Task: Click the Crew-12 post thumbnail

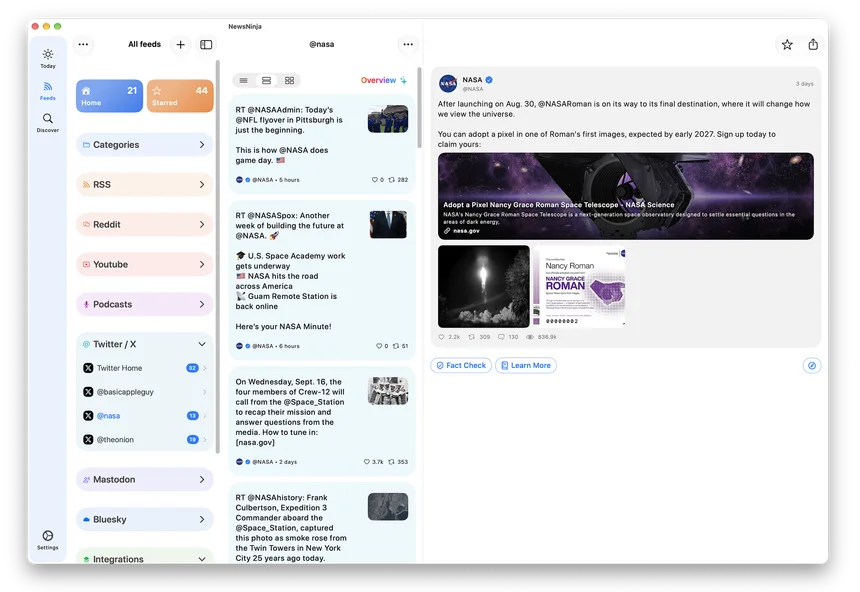Action: point(388,391)
